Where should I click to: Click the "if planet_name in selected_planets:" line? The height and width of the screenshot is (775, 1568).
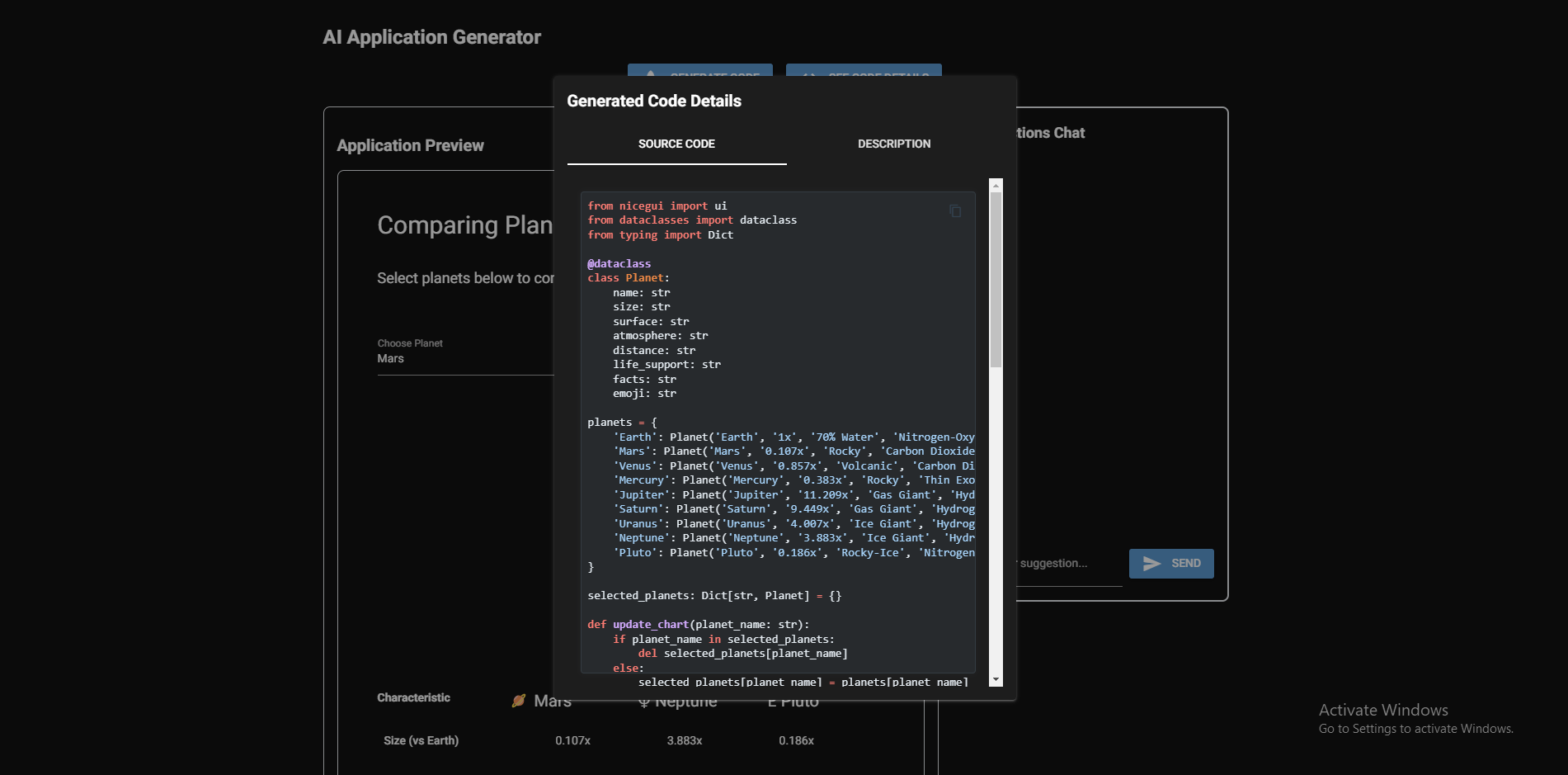[x=723, y=640]
